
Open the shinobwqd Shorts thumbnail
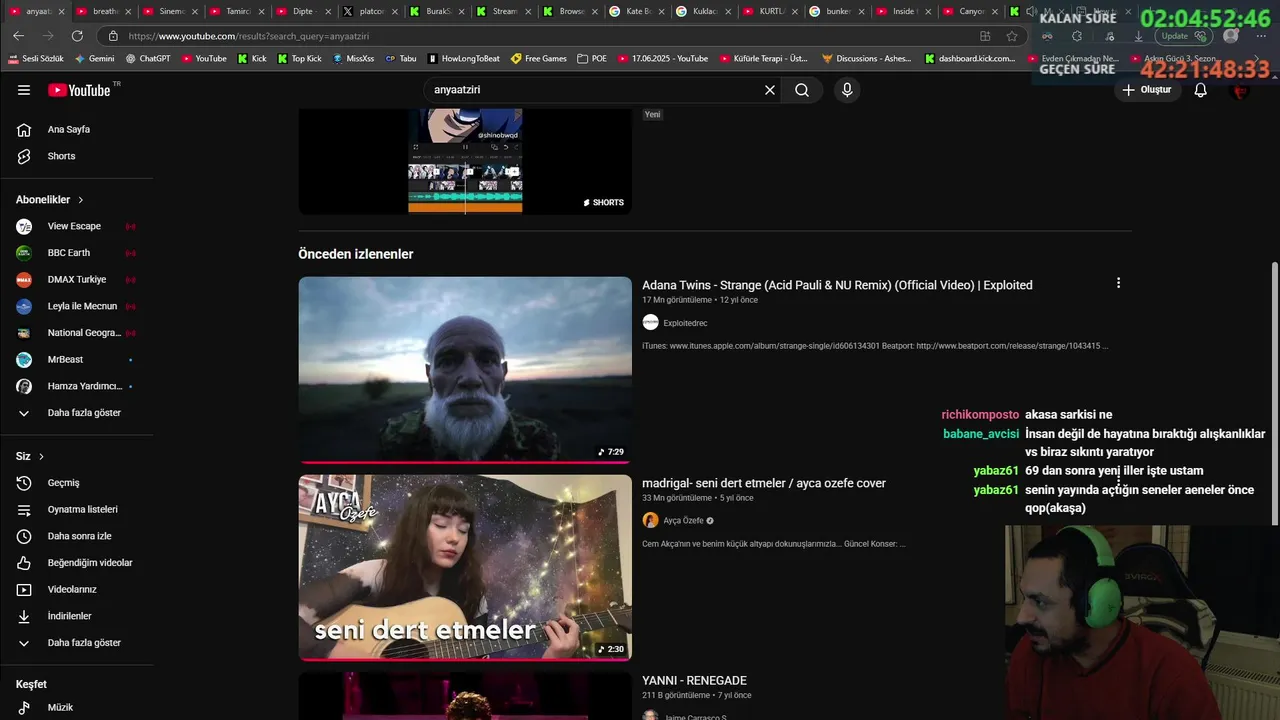click(x=465, y=160)
